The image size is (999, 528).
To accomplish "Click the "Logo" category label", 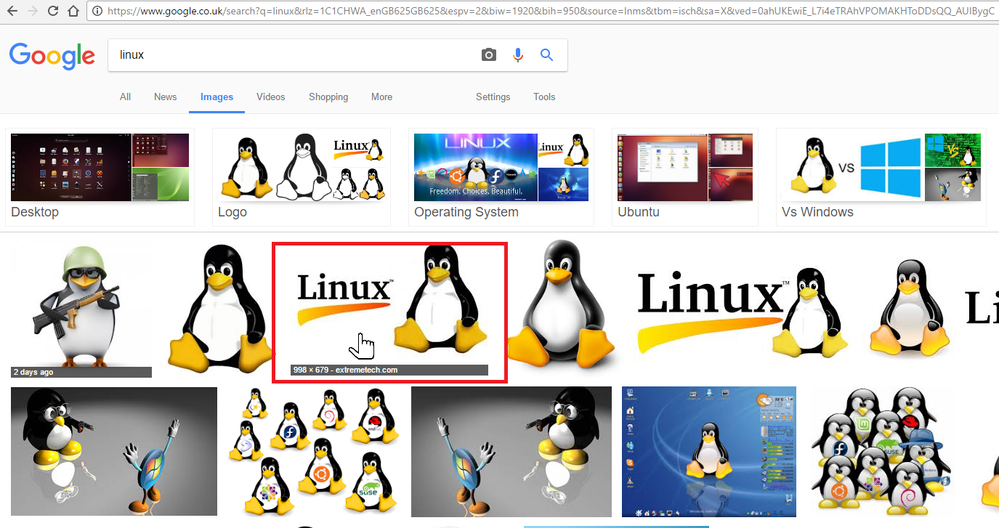I will tap(233, 212).
